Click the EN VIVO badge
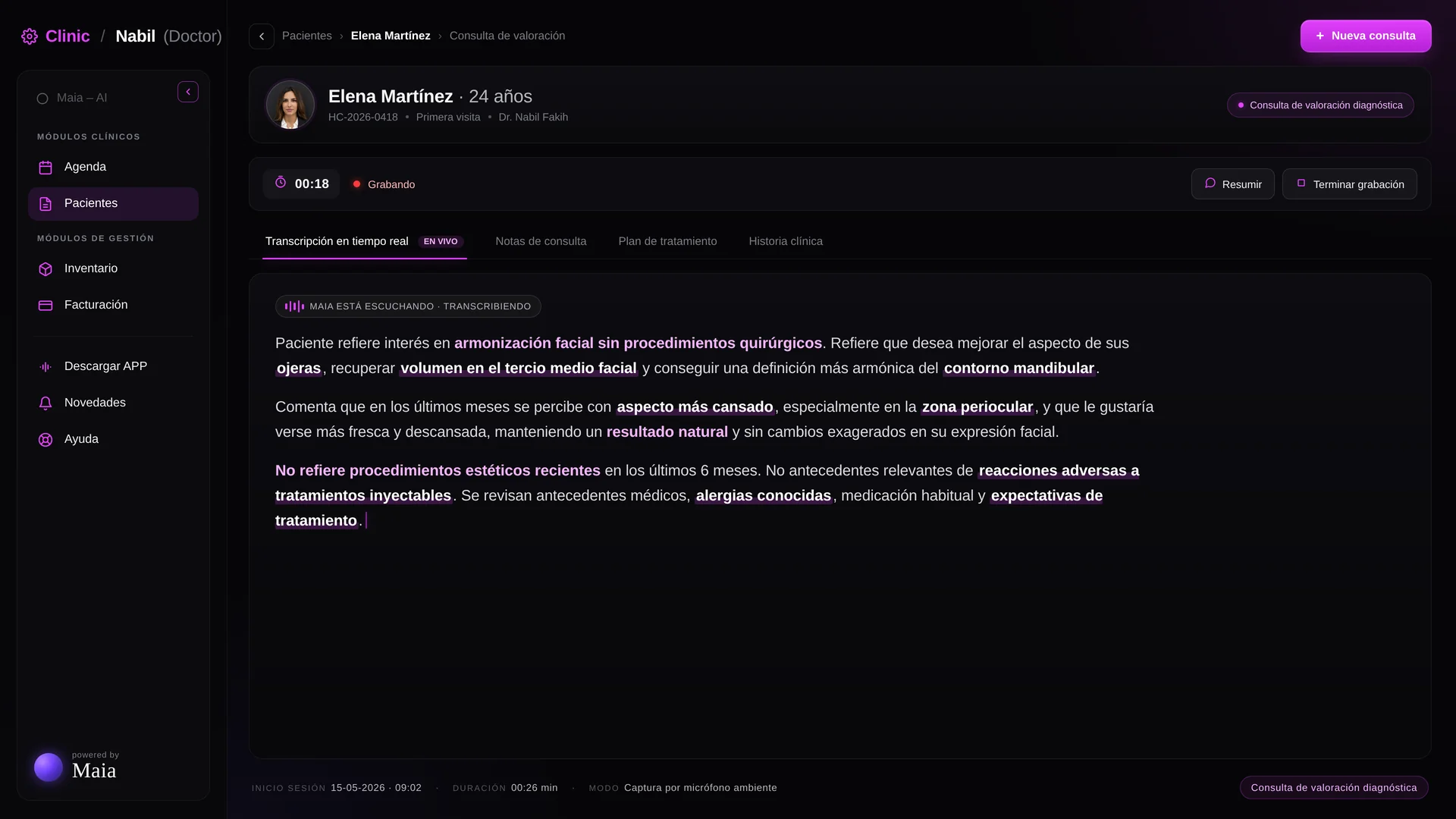This screenshot has height=819, width=1456. pos(441,241)
